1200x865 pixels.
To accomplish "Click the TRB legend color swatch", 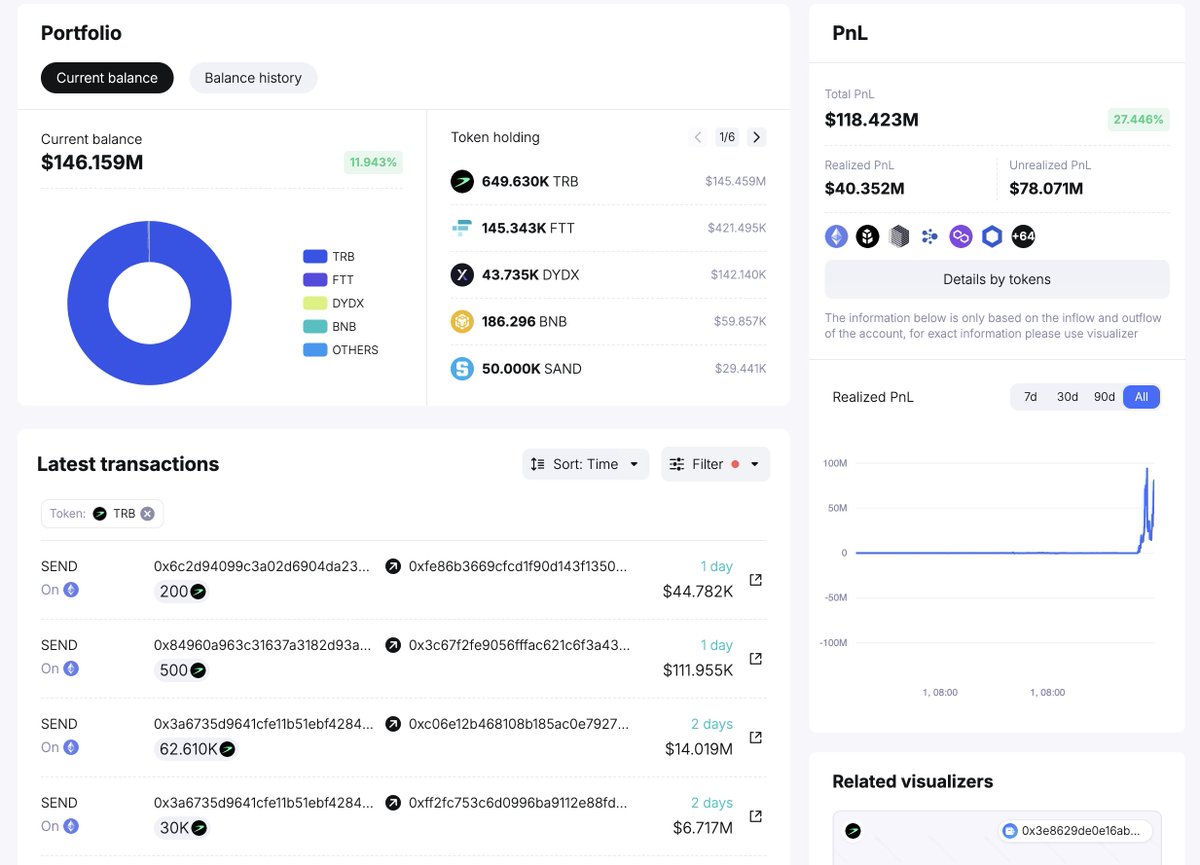I will click(315, 257).
